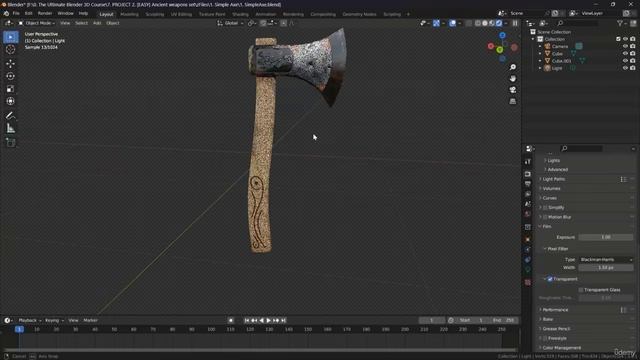
Task: Click the viewport pan hand icon
Action: tap(513, 78)
